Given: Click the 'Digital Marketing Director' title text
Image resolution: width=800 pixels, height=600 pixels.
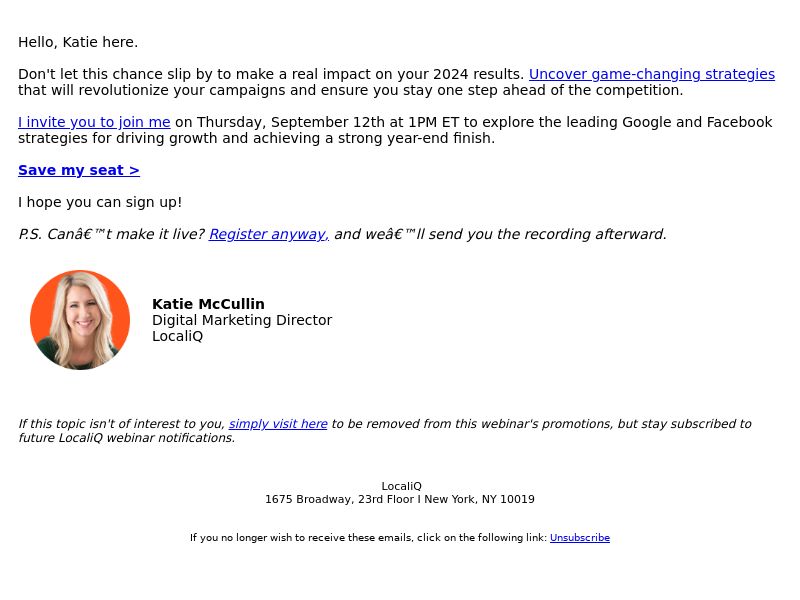Looking at the screenshot, I should [242, 320].
